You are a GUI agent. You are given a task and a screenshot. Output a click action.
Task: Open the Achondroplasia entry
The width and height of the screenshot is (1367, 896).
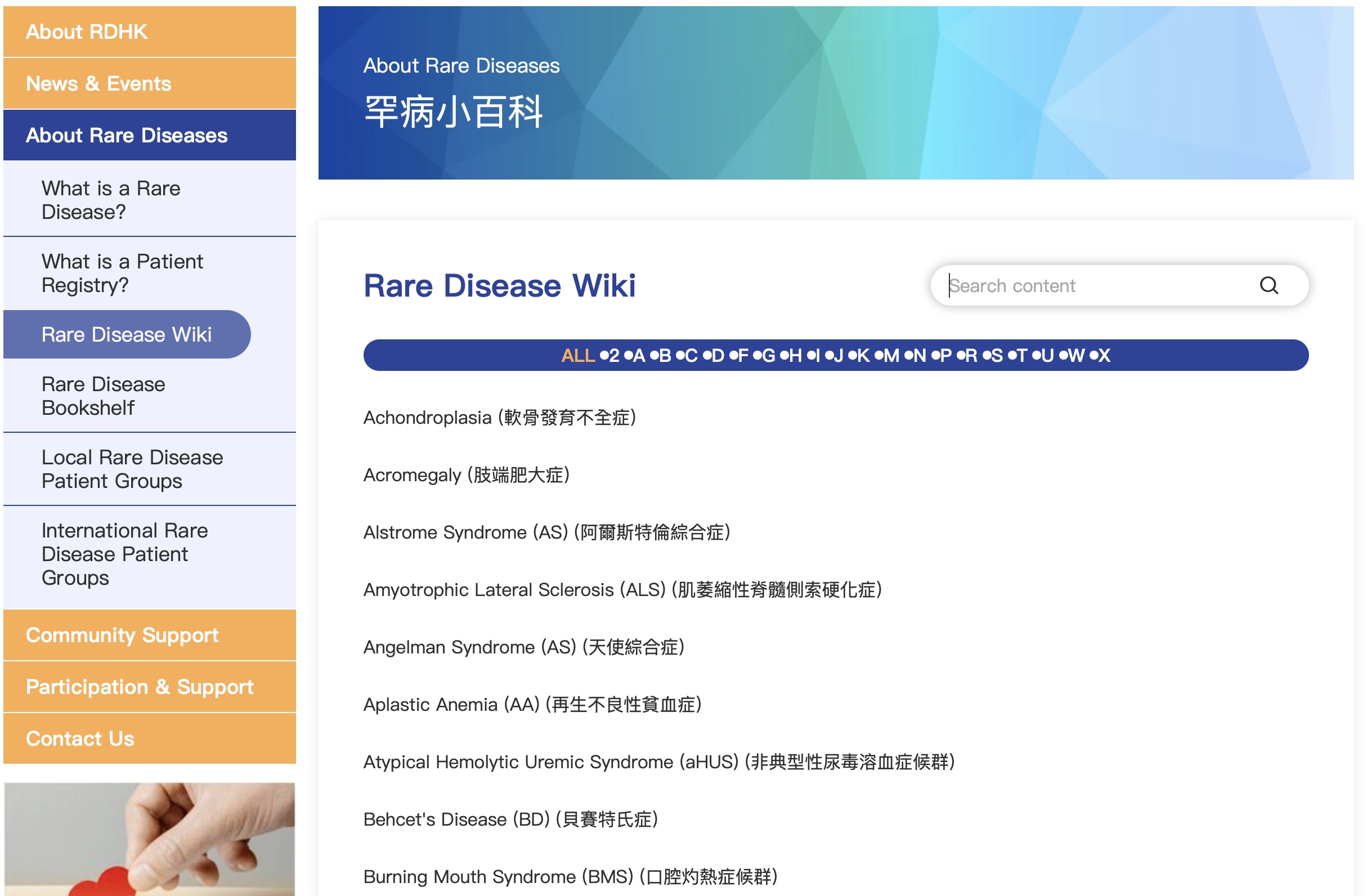coord(500,417)
